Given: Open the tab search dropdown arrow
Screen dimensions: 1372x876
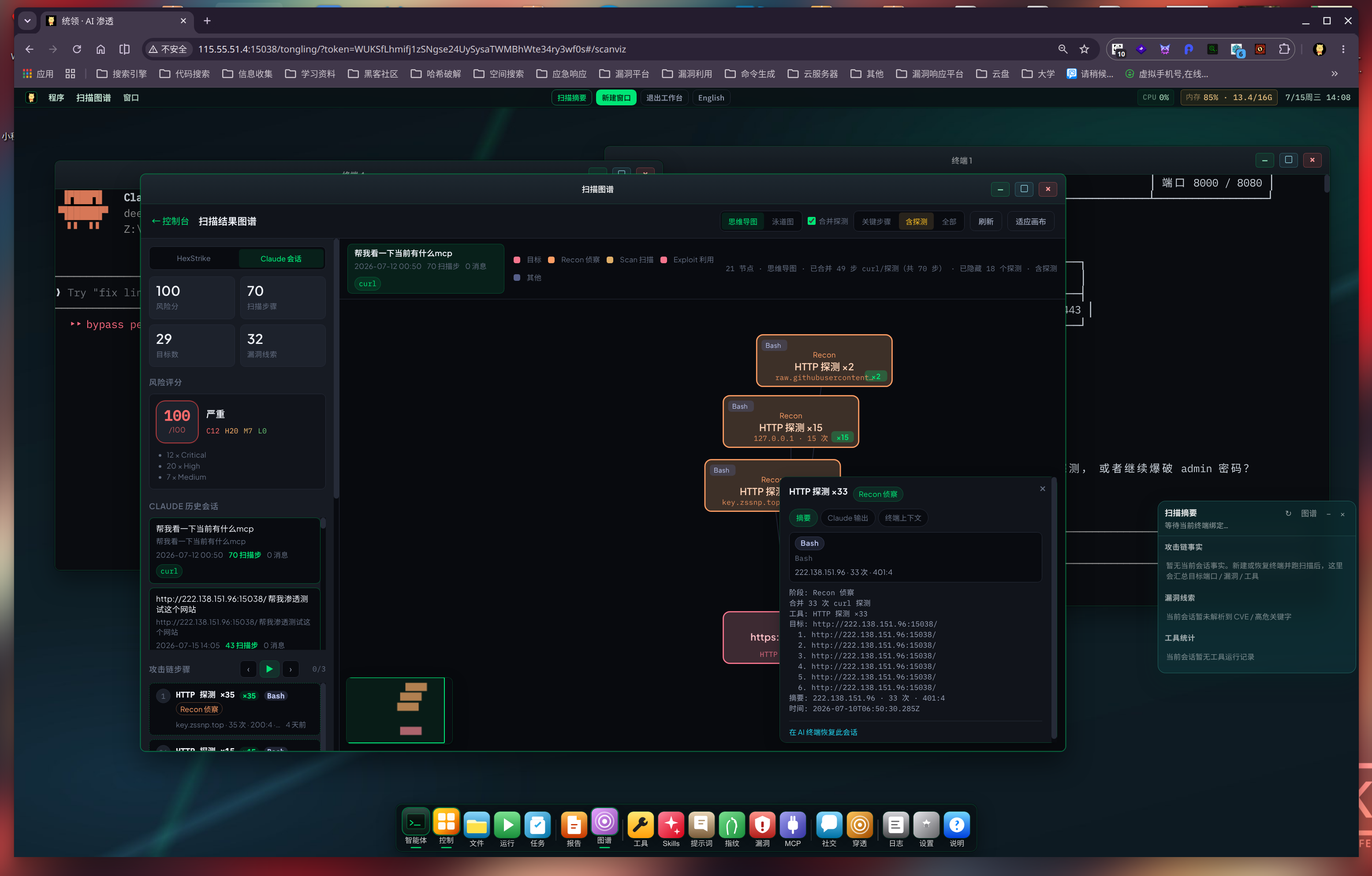Looking at the screenshot, I should tap(27, 21).
